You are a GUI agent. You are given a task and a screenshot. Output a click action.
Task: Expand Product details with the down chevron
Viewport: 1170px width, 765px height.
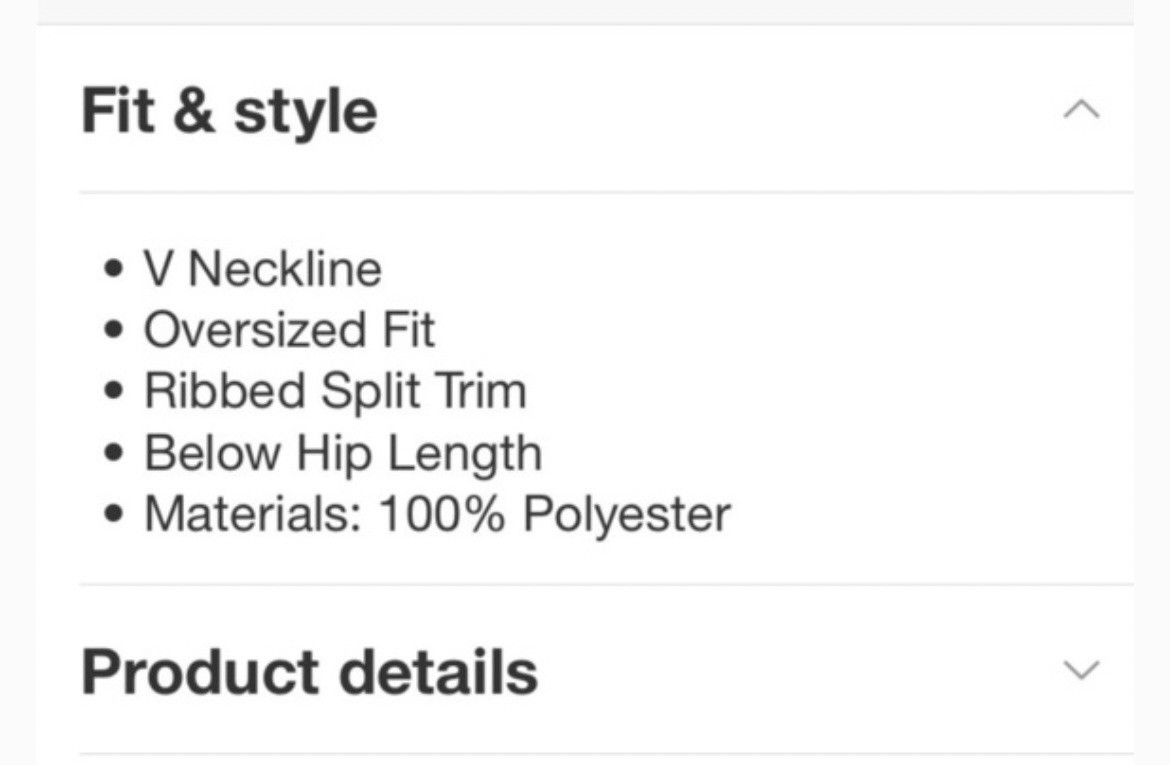[1081, 669]
